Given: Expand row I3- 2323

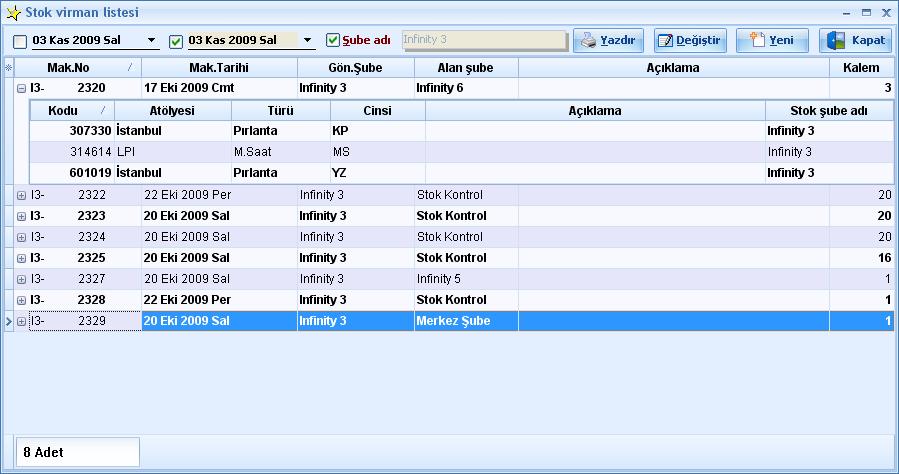Looking at the screenshot, I should (x=21, y=217).
